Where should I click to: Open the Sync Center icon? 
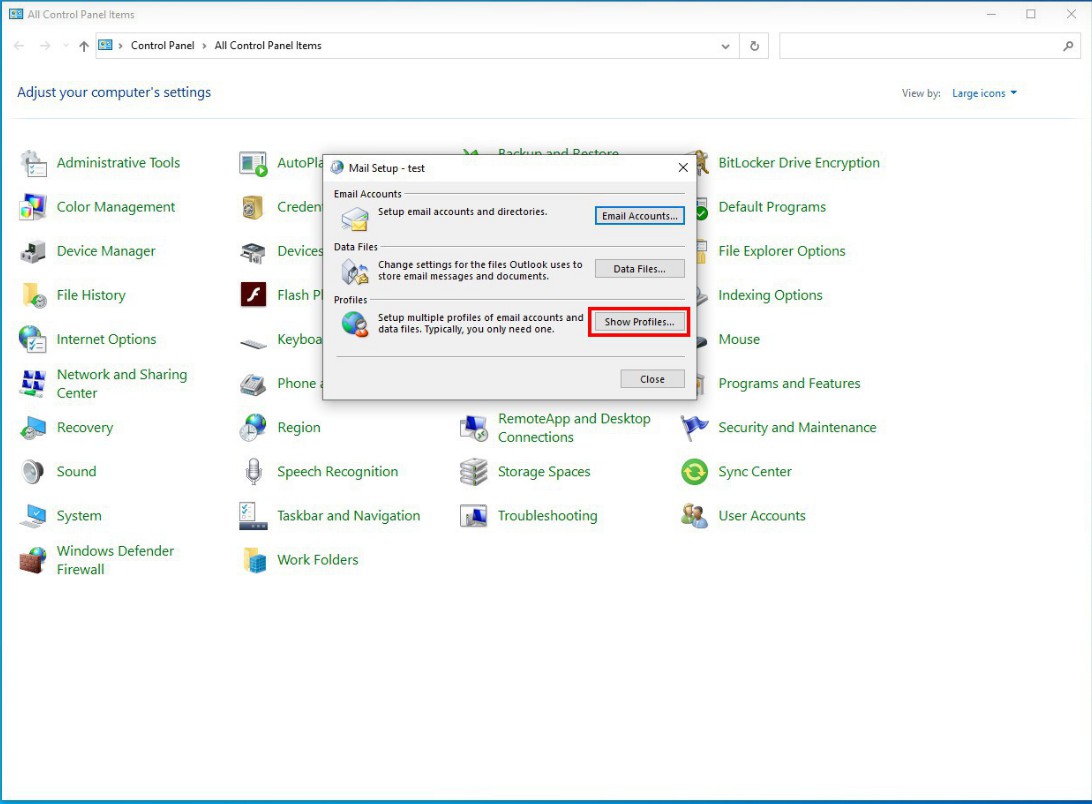(x=694, y=472)
